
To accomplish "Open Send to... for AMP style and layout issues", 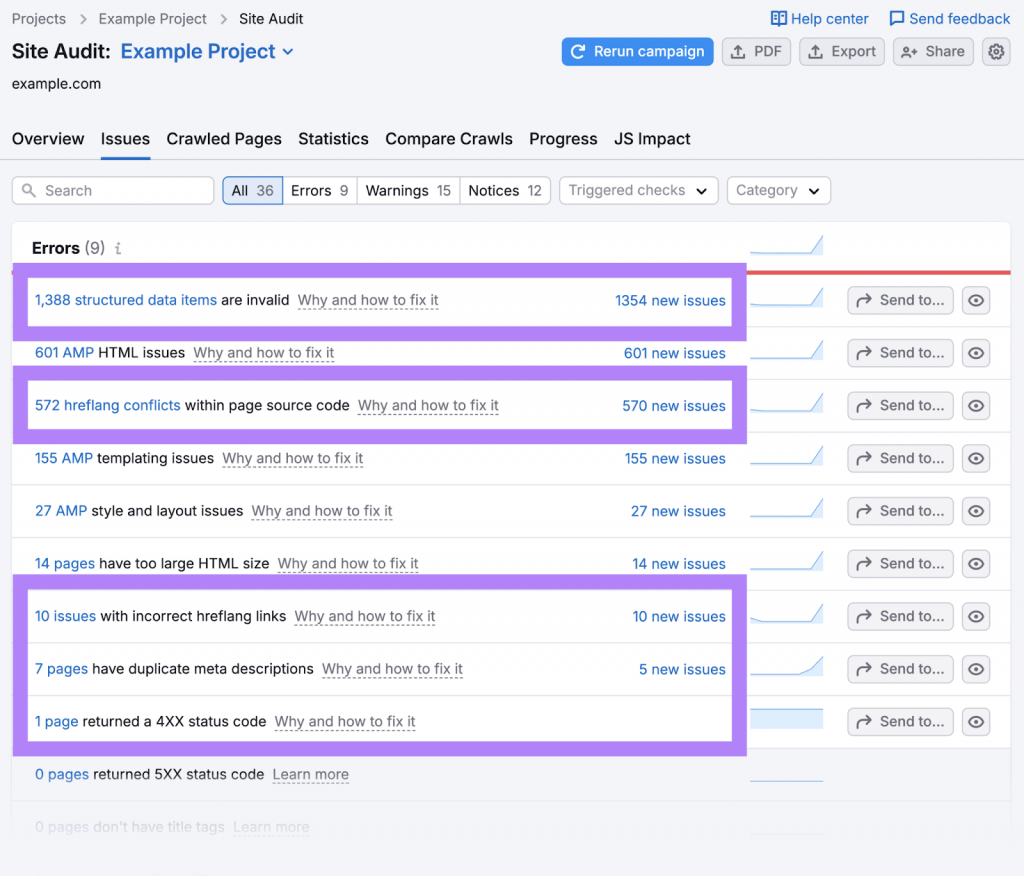I will coord(901,511).
